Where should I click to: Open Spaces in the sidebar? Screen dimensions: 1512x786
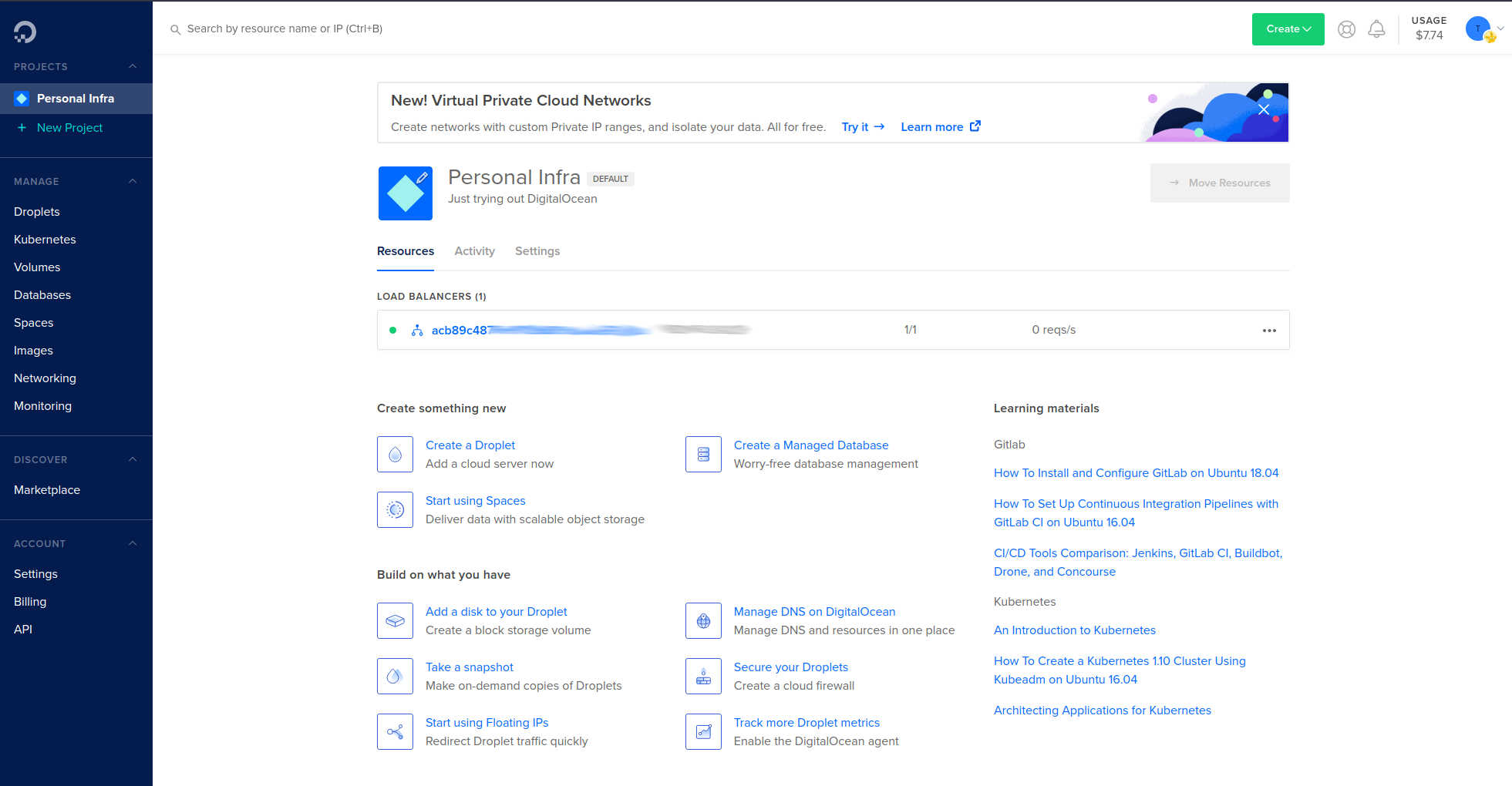pyautogui.click(x=34, y=323)
